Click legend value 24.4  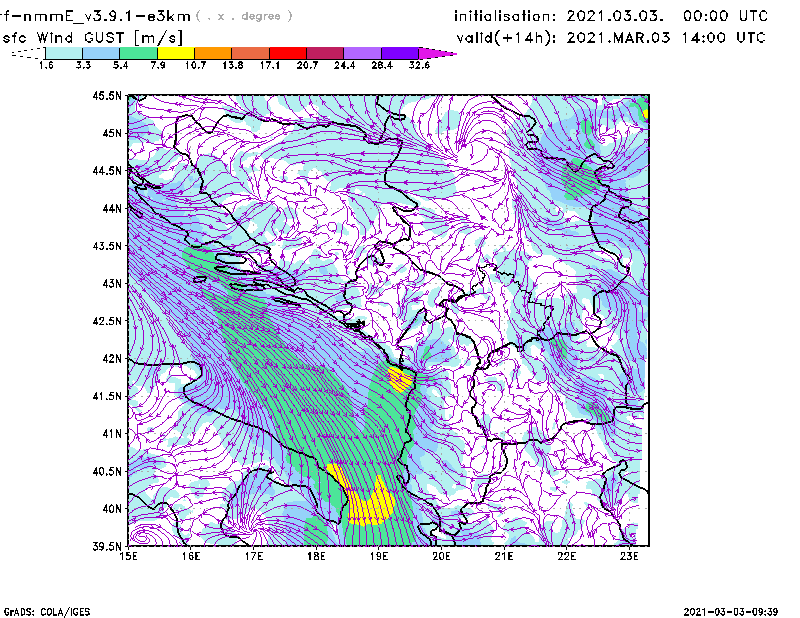[344, 65]
